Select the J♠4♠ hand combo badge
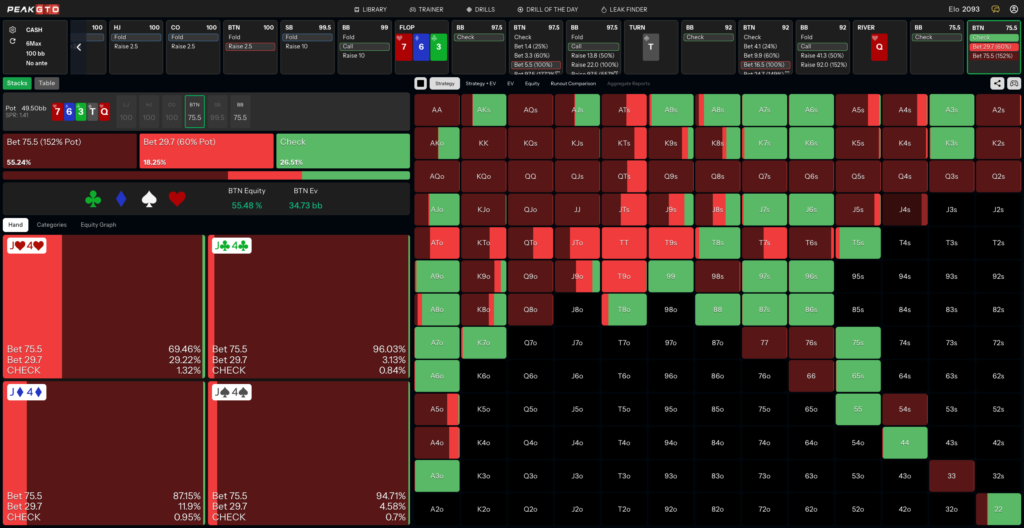The image size is (1024, 528). pos(232,392)
